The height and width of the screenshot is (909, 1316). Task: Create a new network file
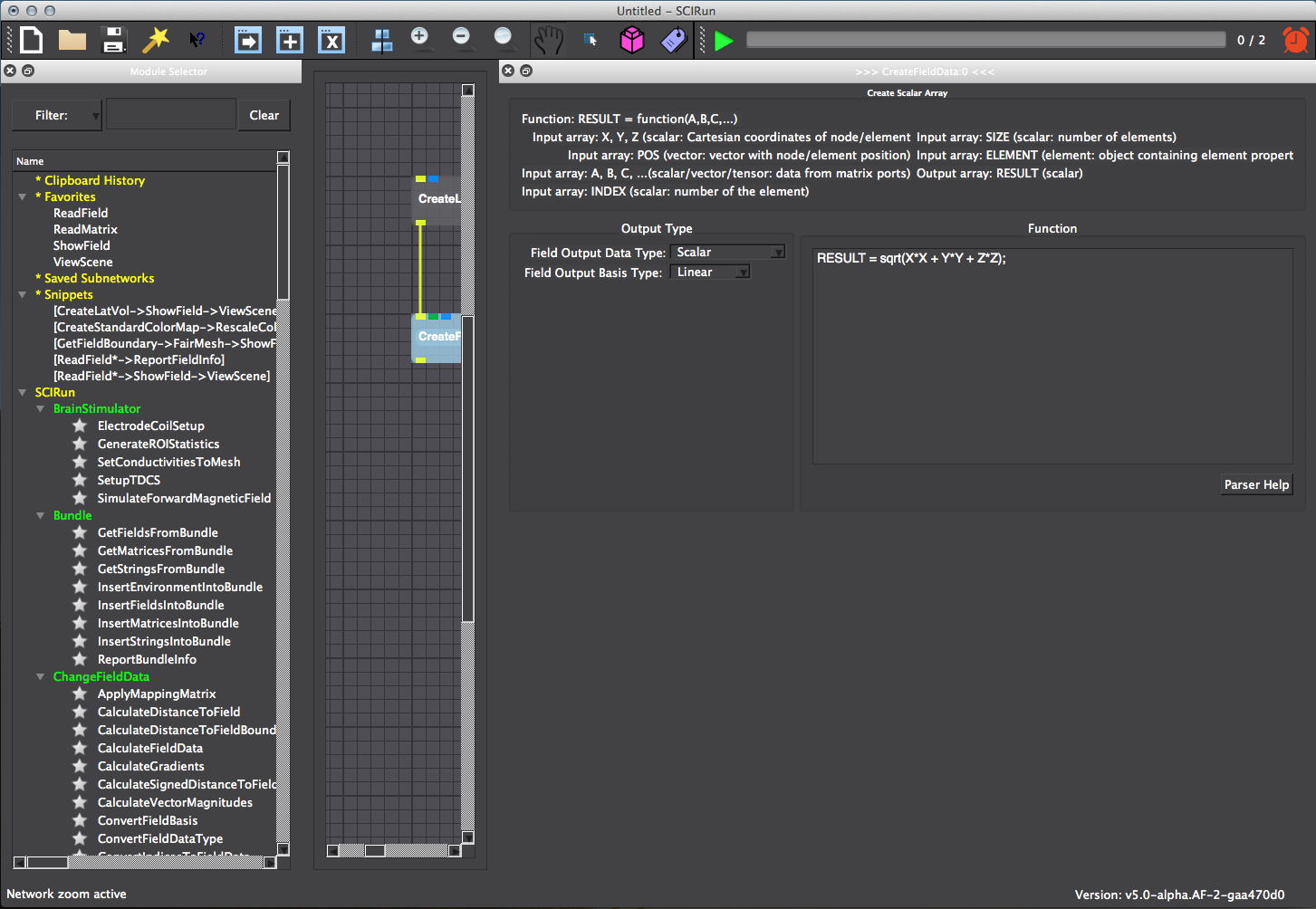click(x=32, y=40)
